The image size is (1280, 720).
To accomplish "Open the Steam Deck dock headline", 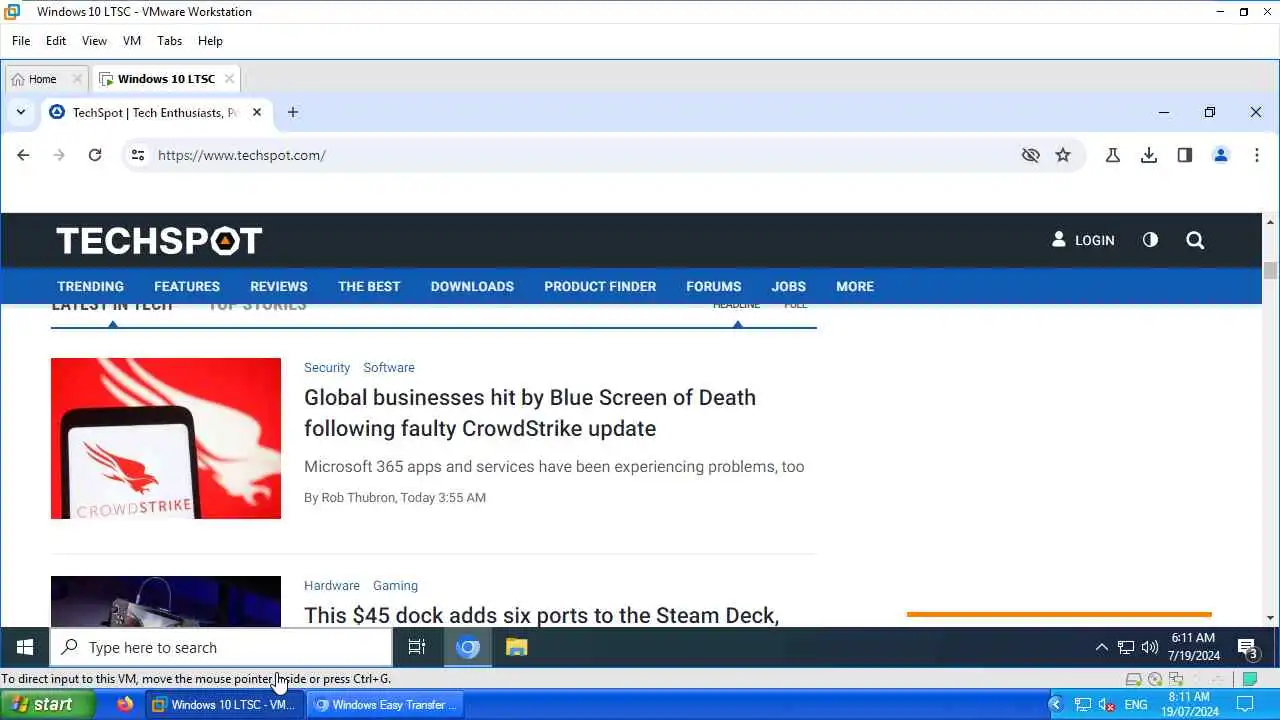I will tap(541, 615).
